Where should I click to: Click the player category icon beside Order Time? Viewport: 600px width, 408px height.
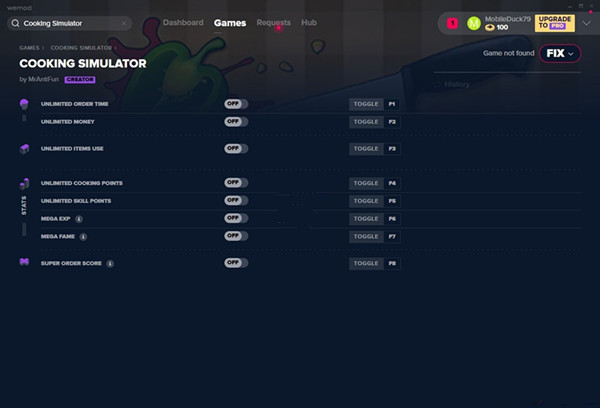tap(24, 104)
